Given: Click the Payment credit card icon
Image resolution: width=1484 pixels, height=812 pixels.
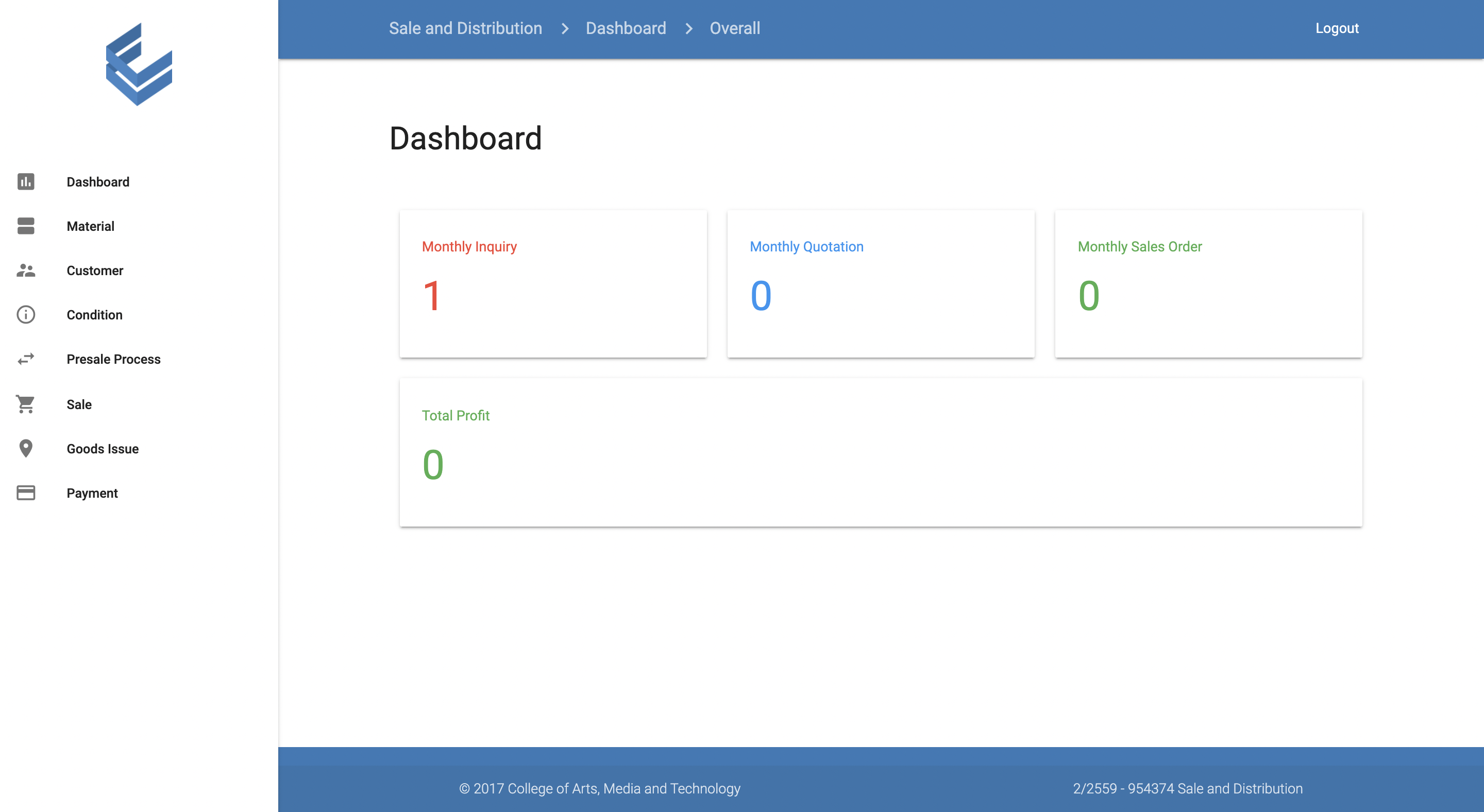Looking at the screenshot, I should (x=26, y=493).
